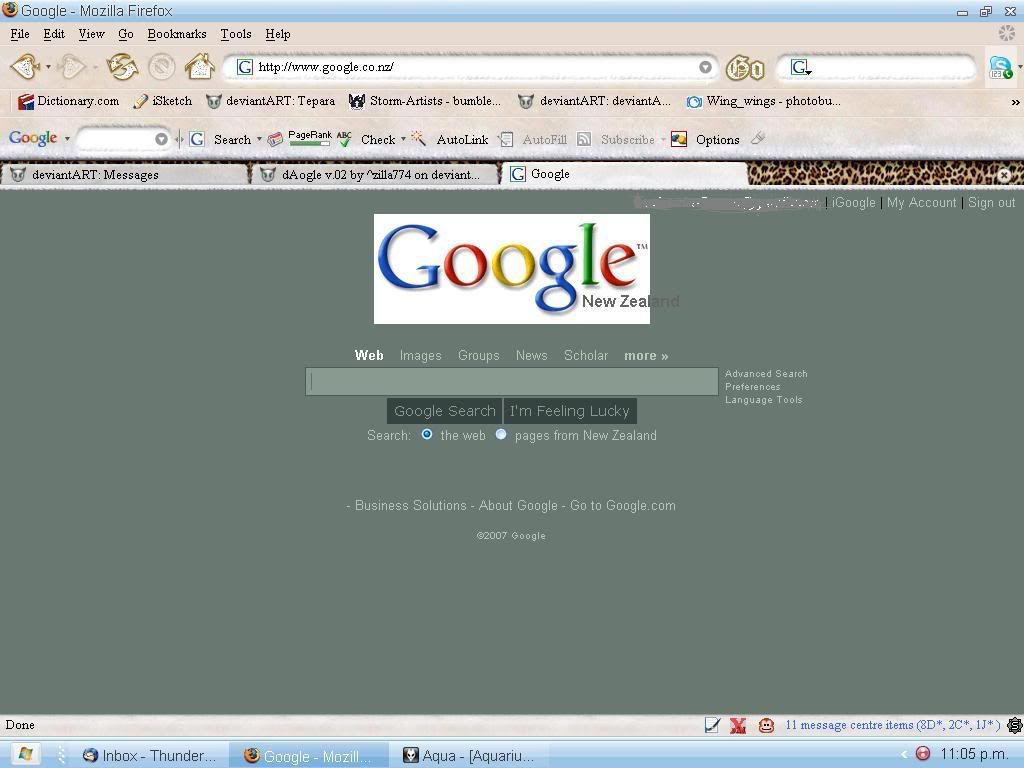Open the iSketch bookmark
Viewport: 1024px width, 768px height.
tap(163, 101)
